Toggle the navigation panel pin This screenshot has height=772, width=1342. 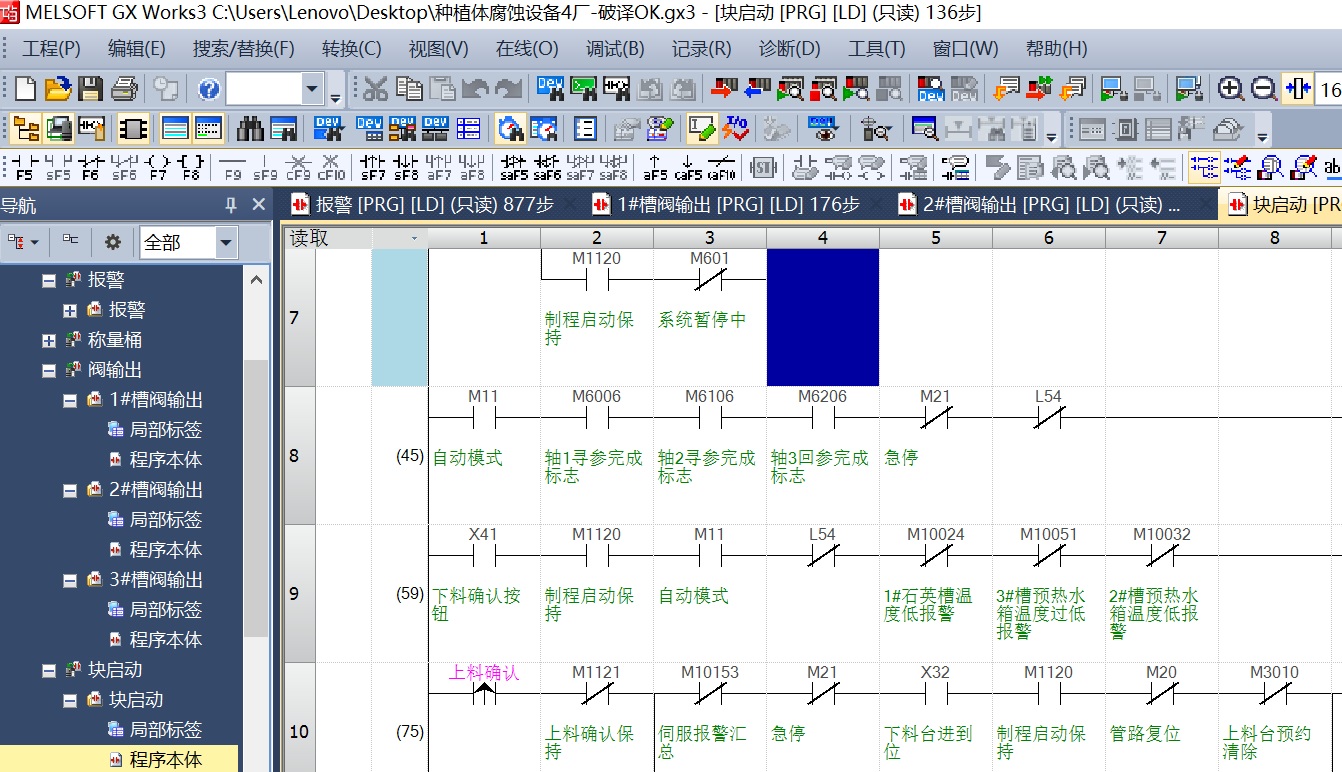tap(231, 205)
